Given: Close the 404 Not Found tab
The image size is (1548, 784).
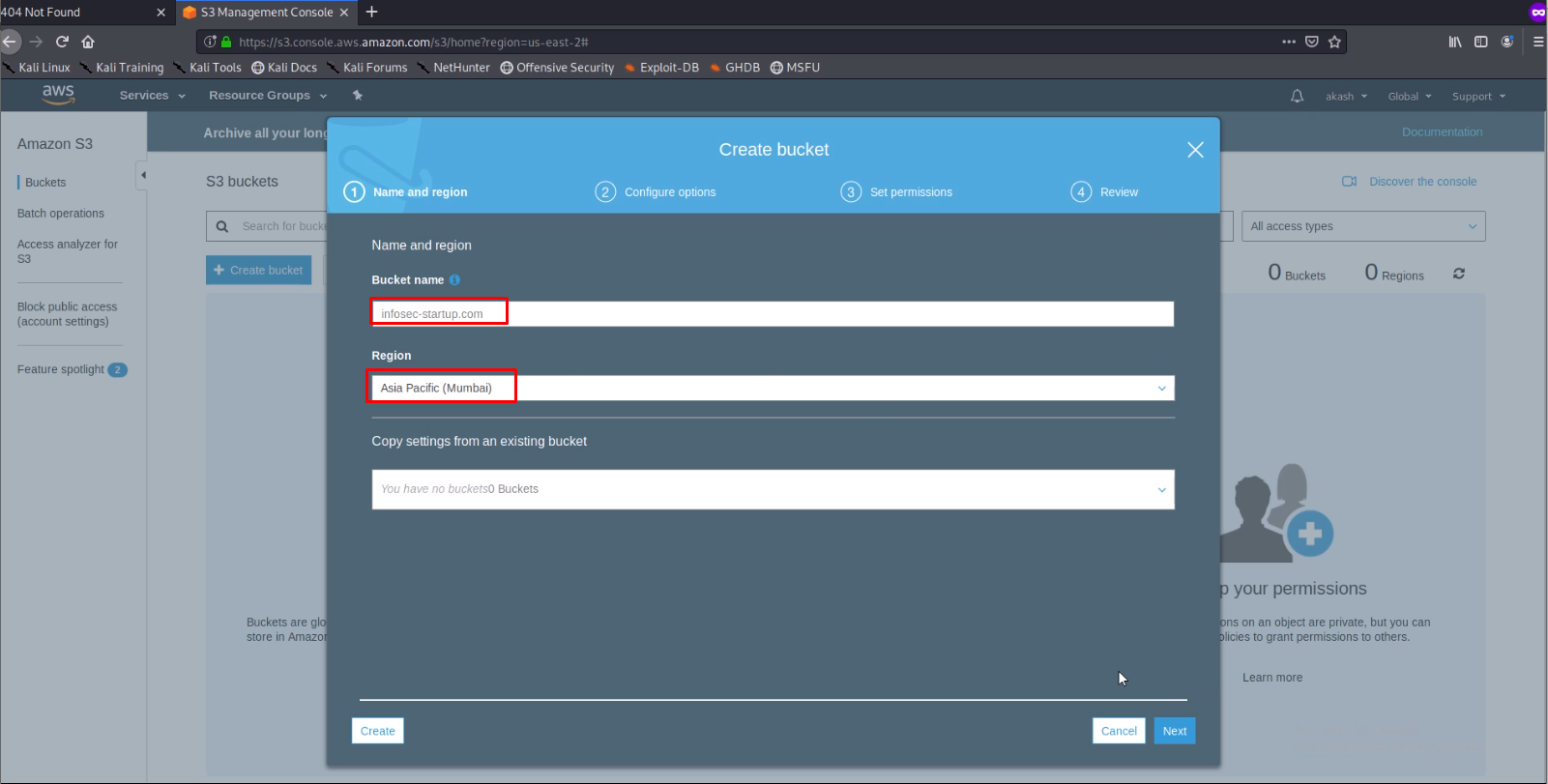Looking at the screenshot, I should 161,13.
